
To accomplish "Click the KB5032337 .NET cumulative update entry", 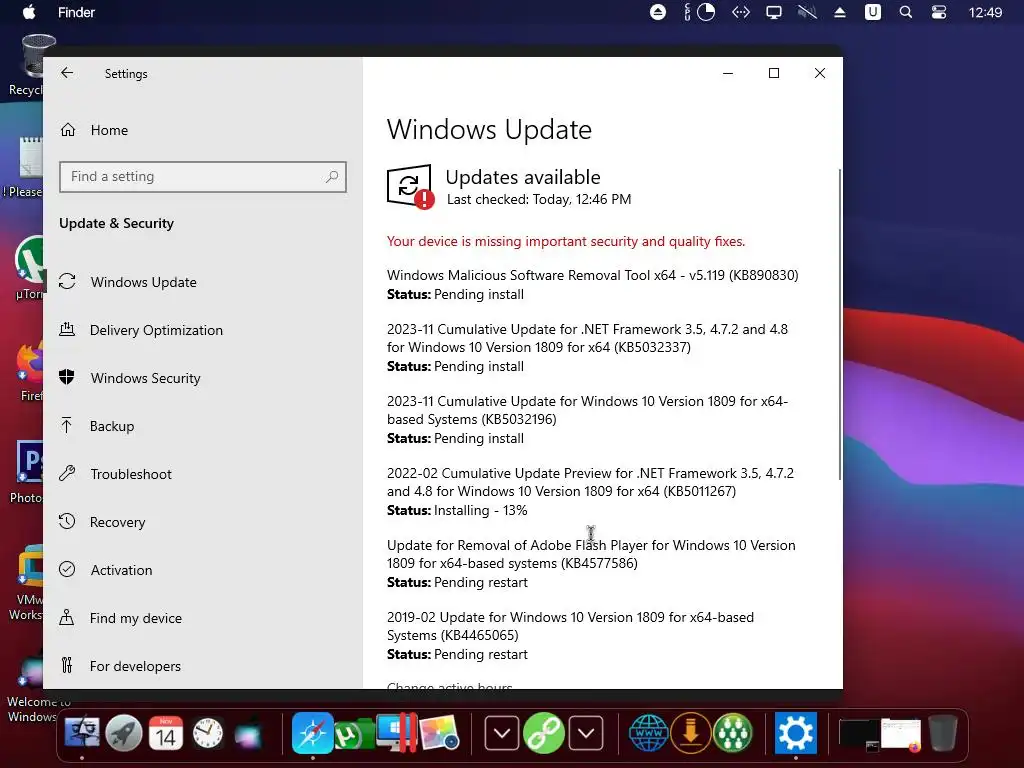I will click(x=588, y=347).
